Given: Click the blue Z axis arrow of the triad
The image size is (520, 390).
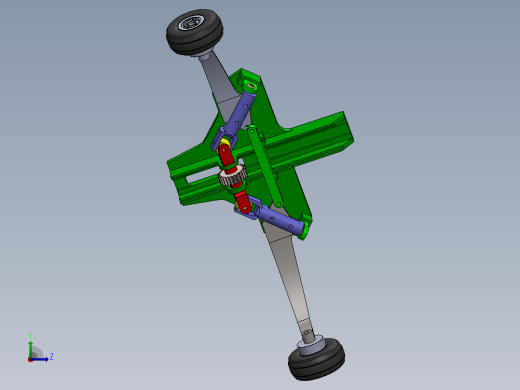Looking at the screenshot, I should 40,359.
